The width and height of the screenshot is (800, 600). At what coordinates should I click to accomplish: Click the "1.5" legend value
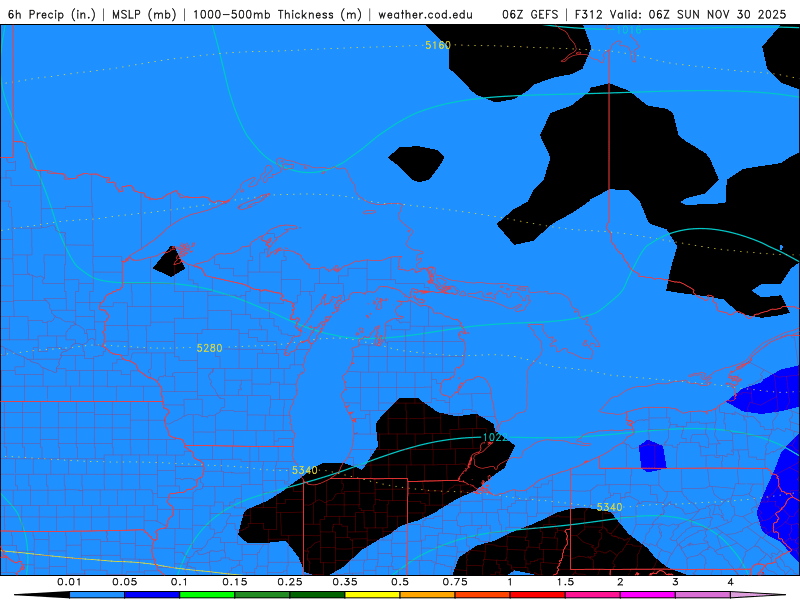click(565, 582)
